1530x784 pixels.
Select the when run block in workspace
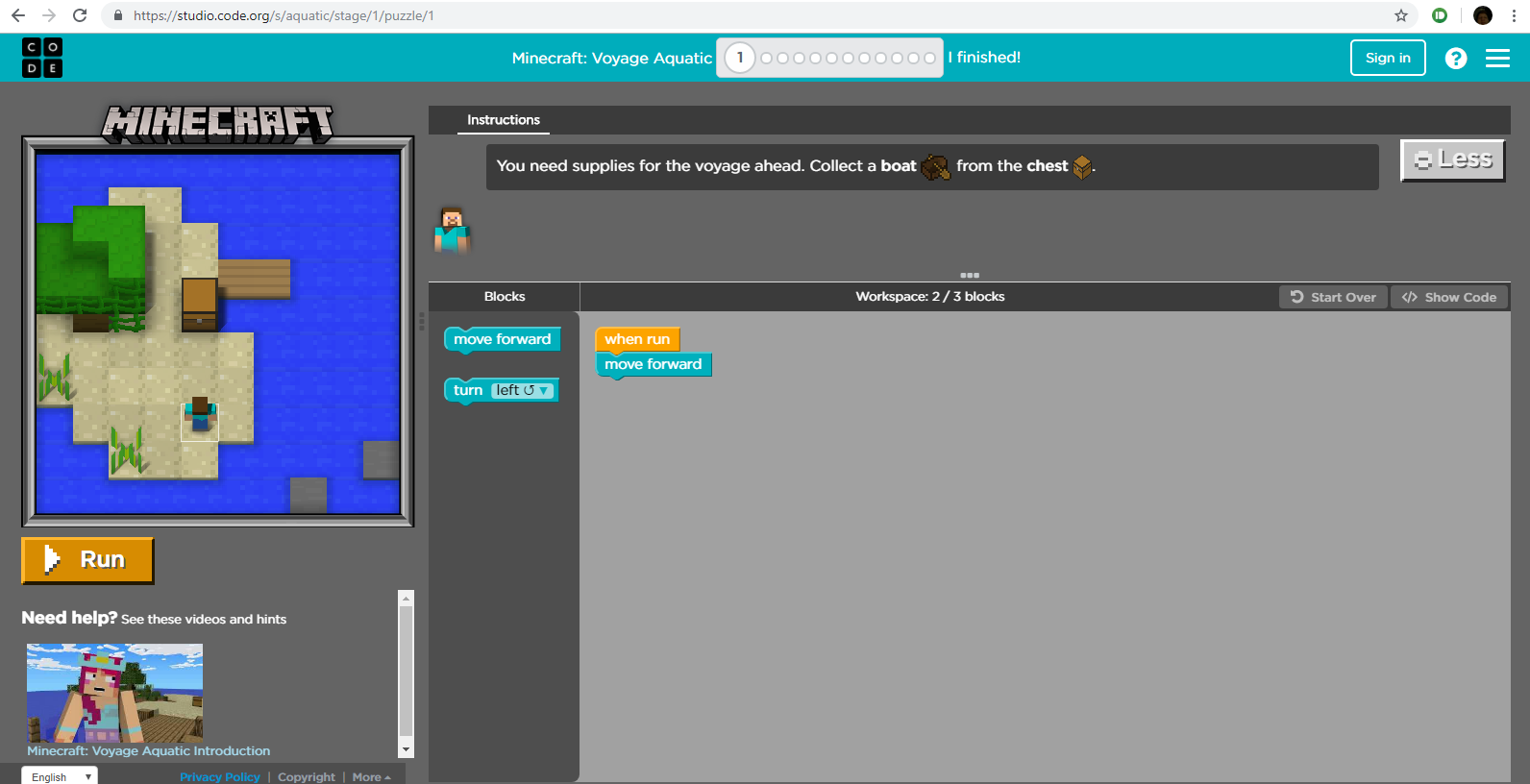tap(637, 339)
